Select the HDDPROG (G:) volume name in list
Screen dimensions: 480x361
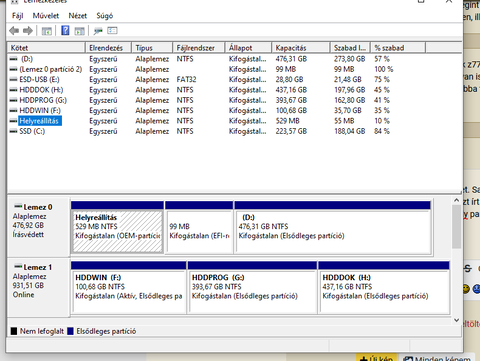tap(43, 100)
